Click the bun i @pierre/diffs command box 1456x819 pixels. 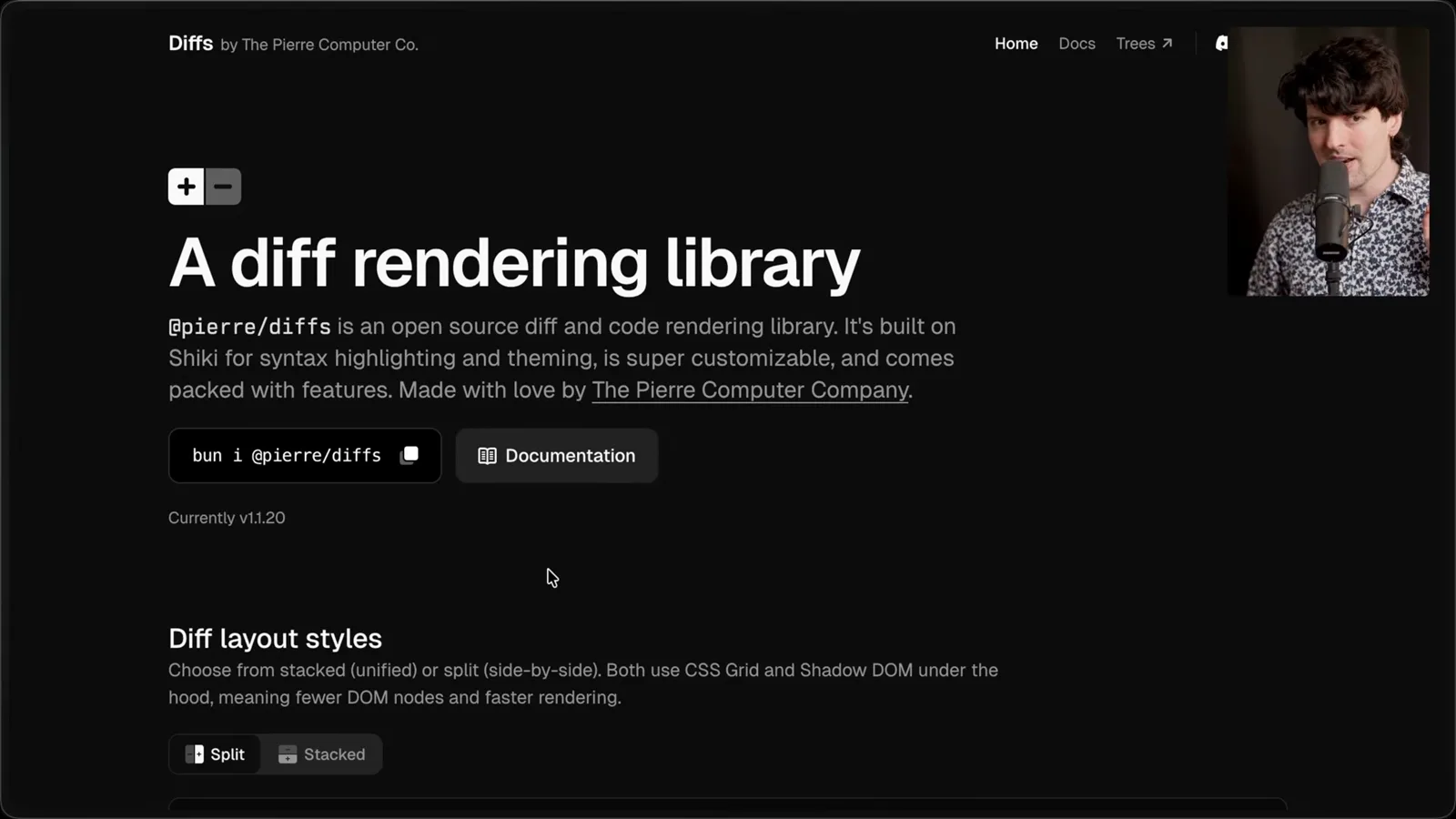(305, 456)
